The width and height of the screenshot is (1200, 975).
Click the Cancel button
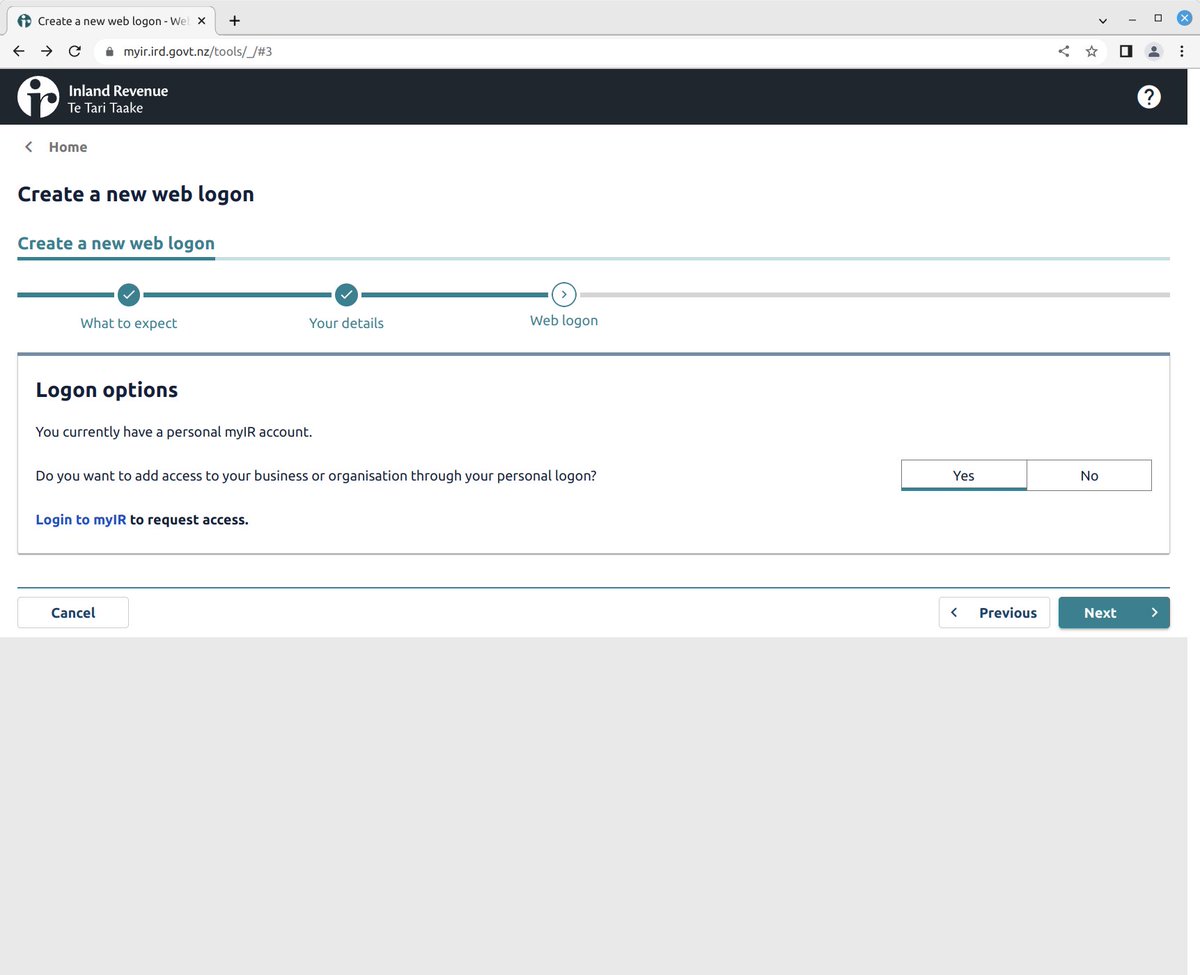tap(73, 613)
